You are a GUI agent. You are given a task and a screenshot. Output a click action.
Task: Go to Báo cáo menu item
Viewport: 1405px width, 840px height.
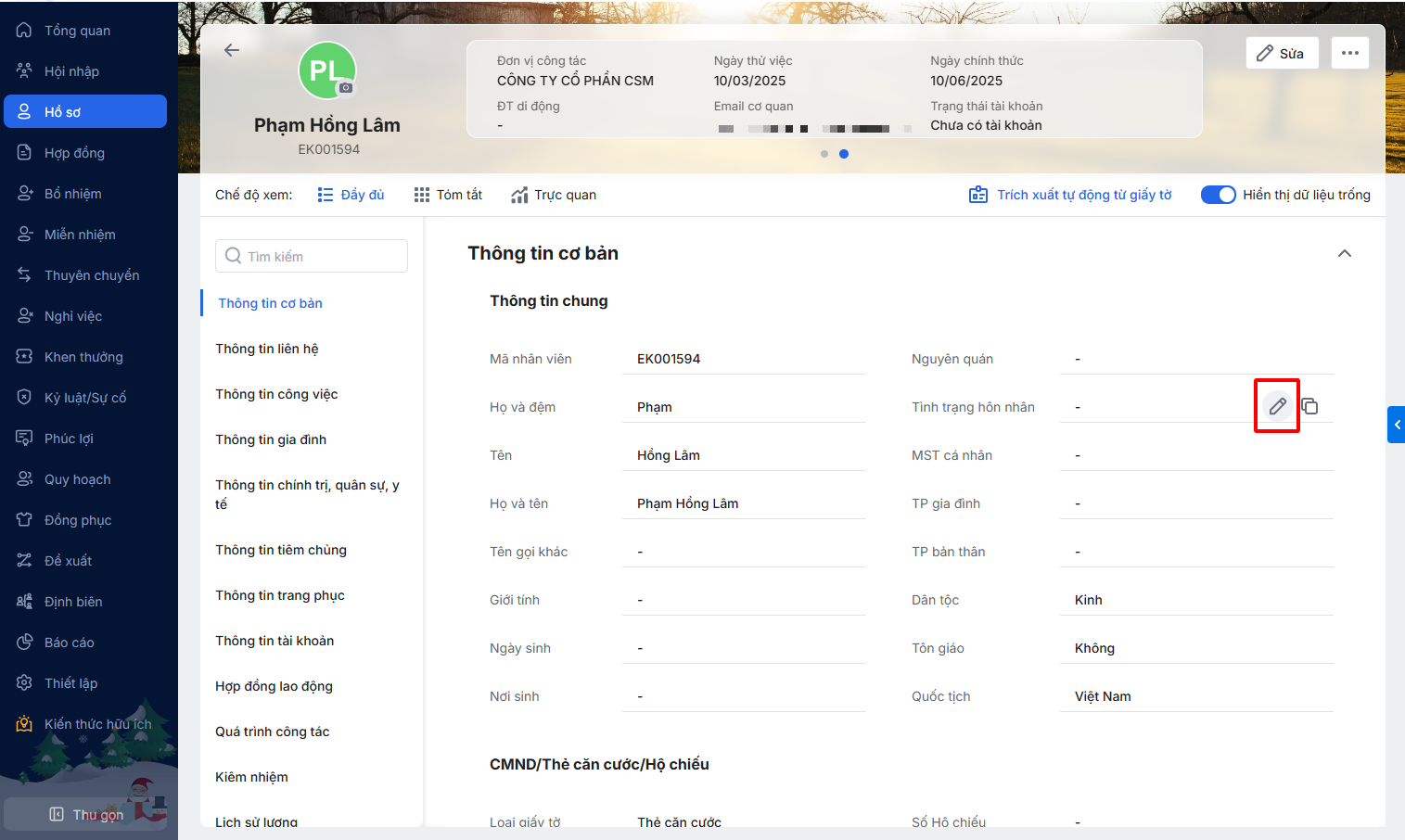[x=85, y=643]
